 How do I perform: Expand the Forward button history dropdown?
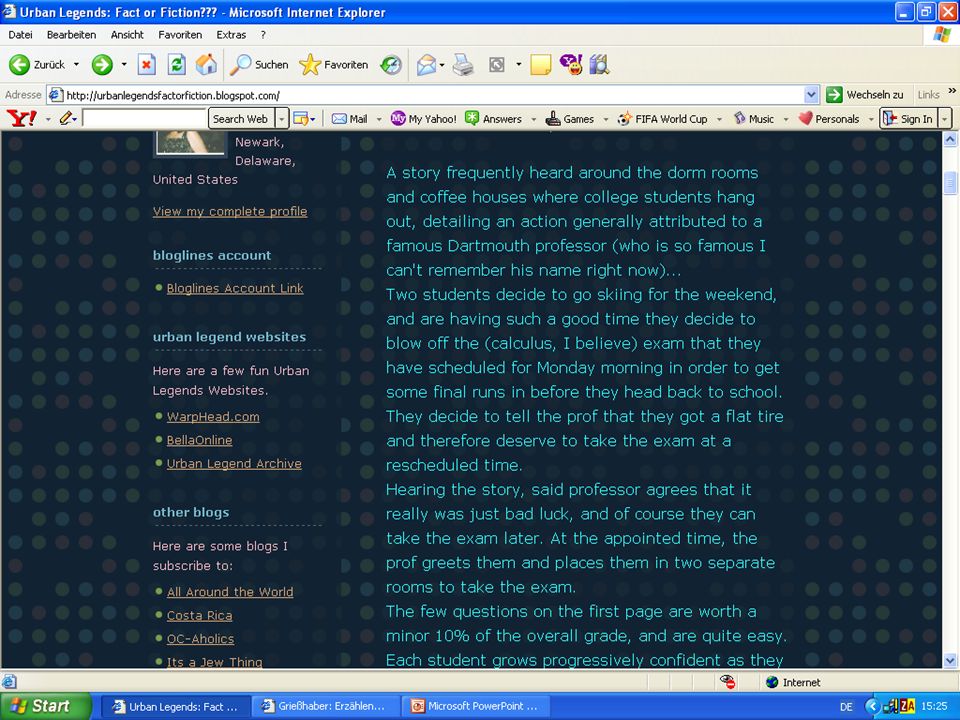click(x=124, y=64)
